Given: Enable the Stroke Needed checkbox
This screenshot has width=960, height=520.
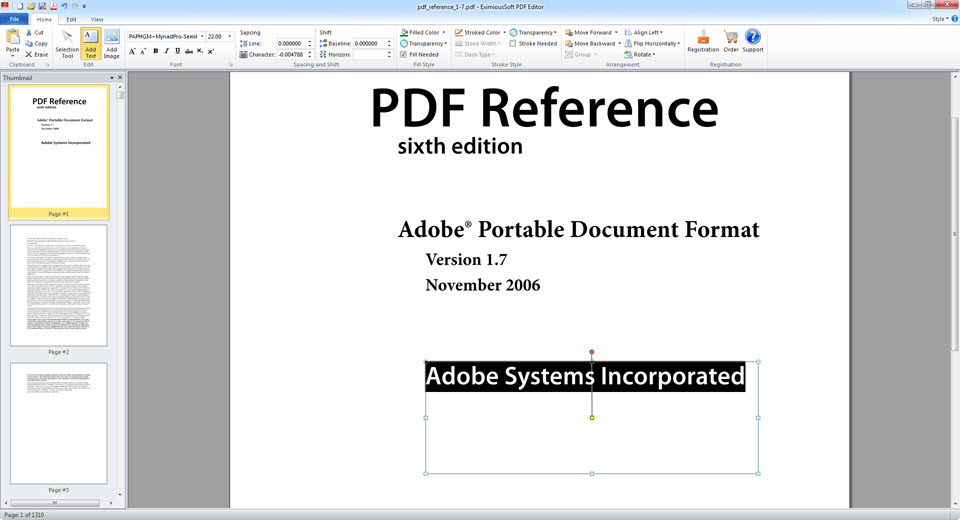Looking at the screenshot, I should 513,44.
